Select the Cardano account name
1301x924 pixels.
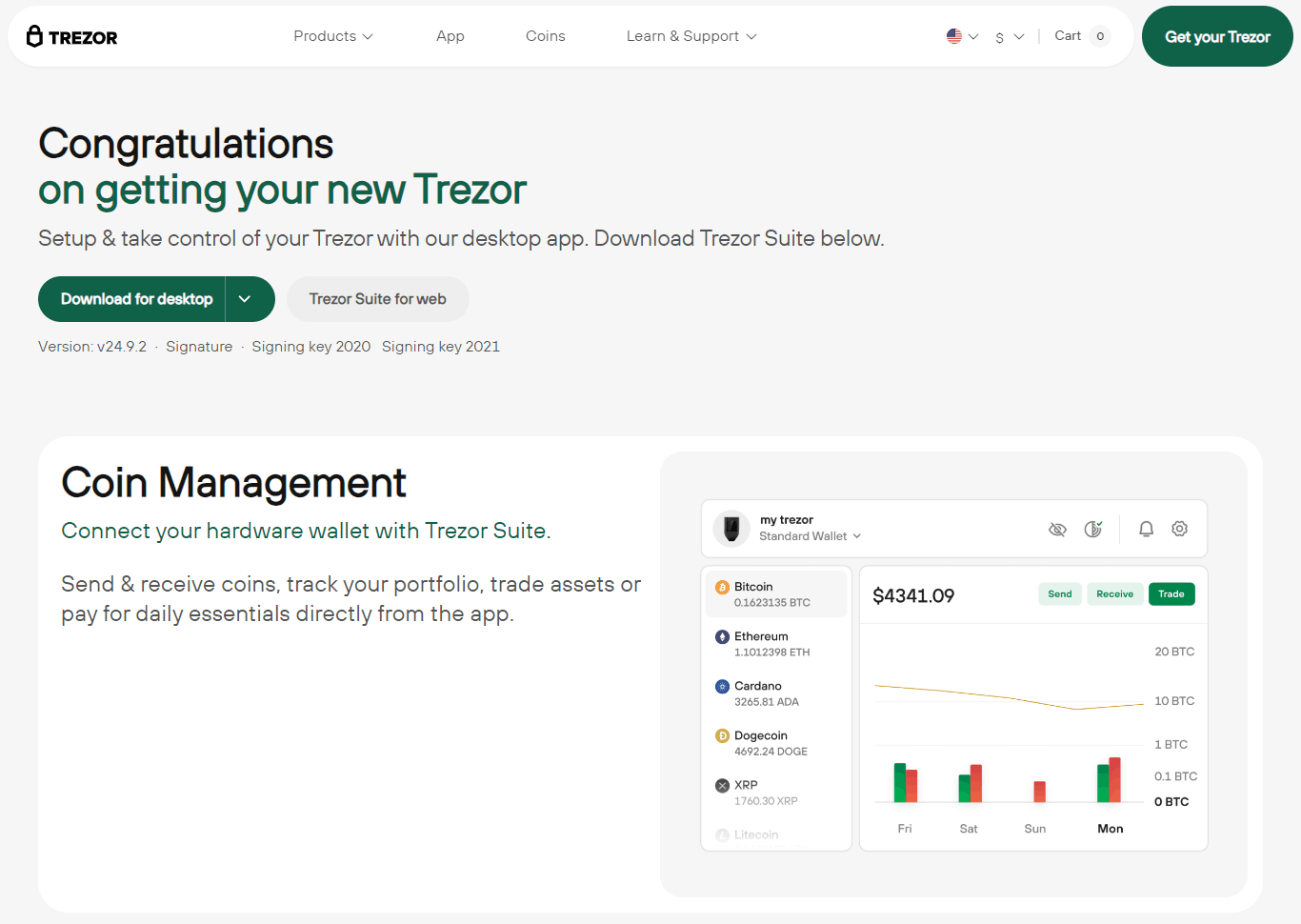pos(758,686)
